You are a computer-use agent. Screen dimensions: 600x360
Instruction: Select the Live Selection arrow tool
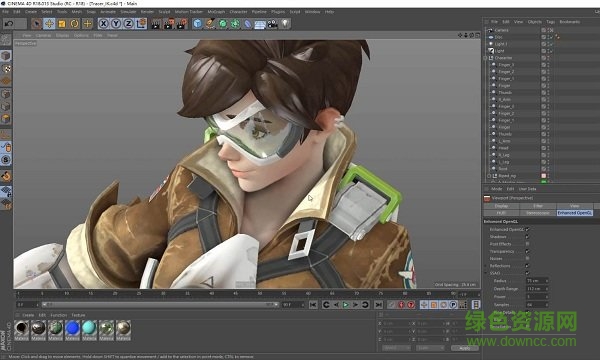[x=37, y=24]
